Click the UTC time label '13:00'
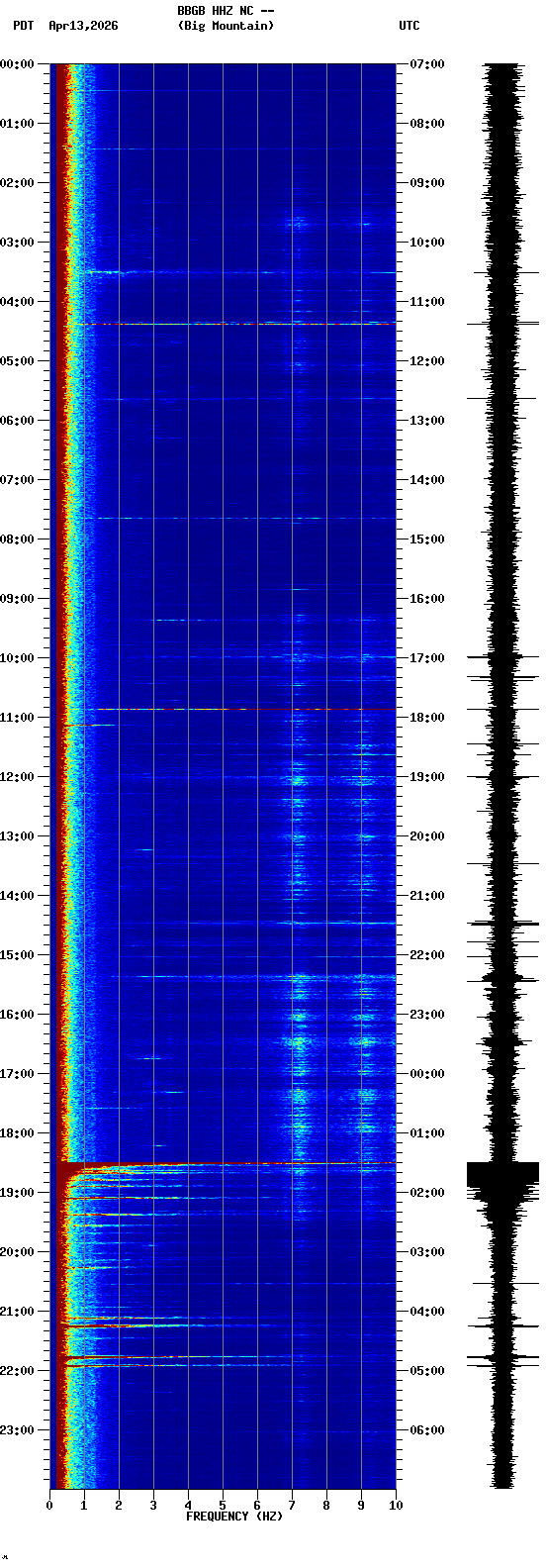546x1568 pixels. [x=427, y=421]
